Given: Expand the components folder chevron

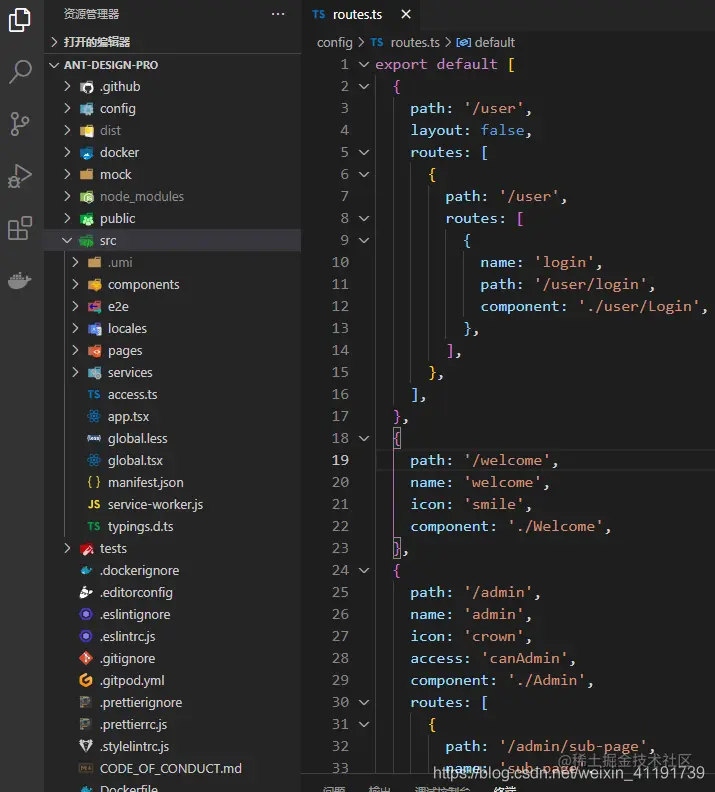Looking at the screenshot, I should [75, 284].
